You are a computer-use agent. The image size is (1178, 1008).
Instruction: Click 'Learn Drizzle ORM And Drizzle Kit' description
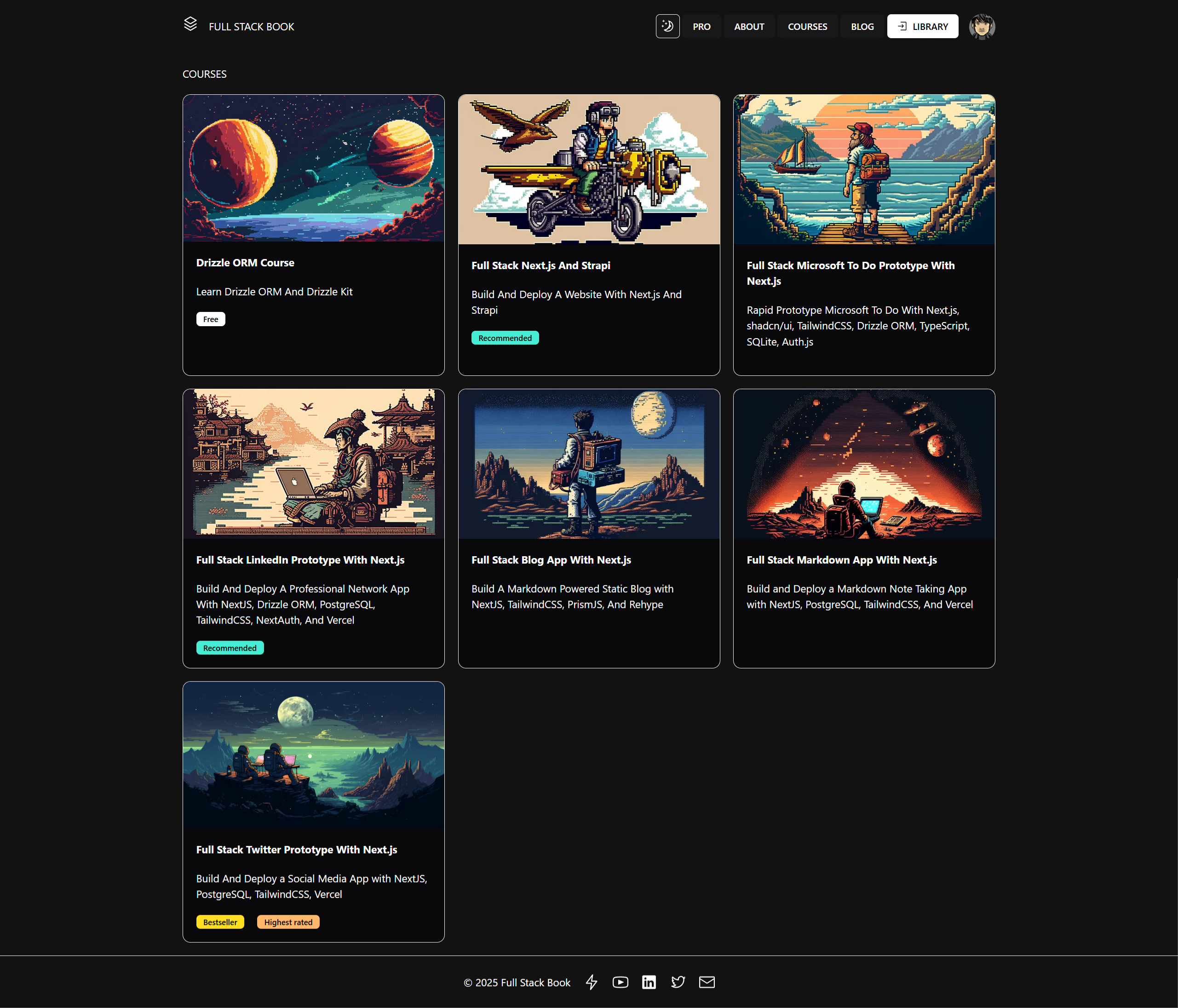coord(274,292)
